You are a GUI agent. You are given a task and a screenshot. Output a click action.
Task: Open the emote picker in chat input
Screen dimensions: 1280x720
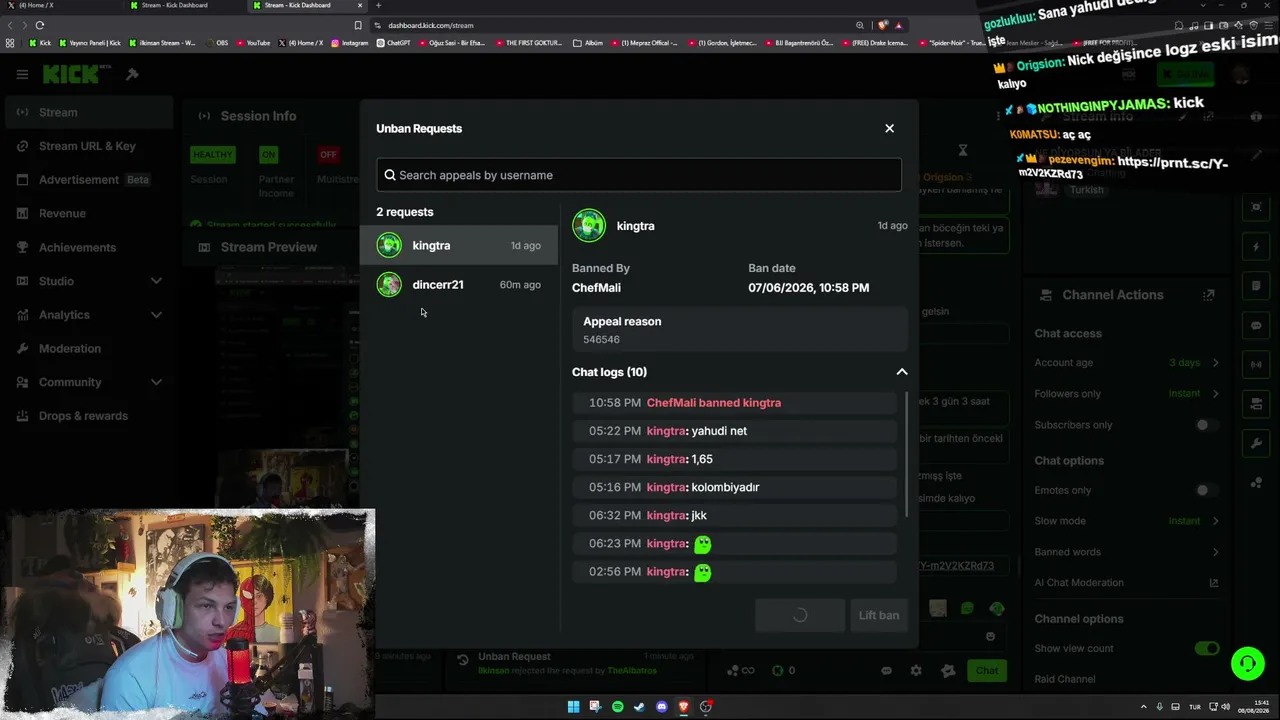990,636
